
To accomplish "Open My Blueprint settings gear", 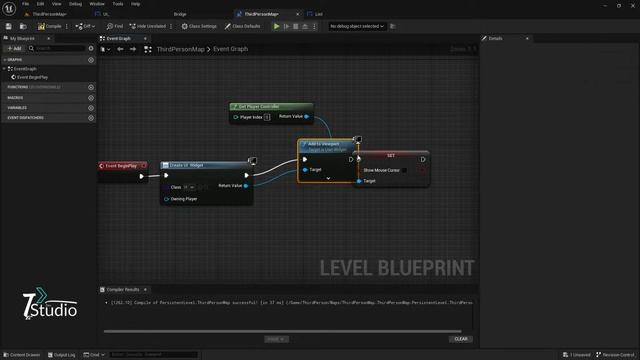I will tap(91, 48).
